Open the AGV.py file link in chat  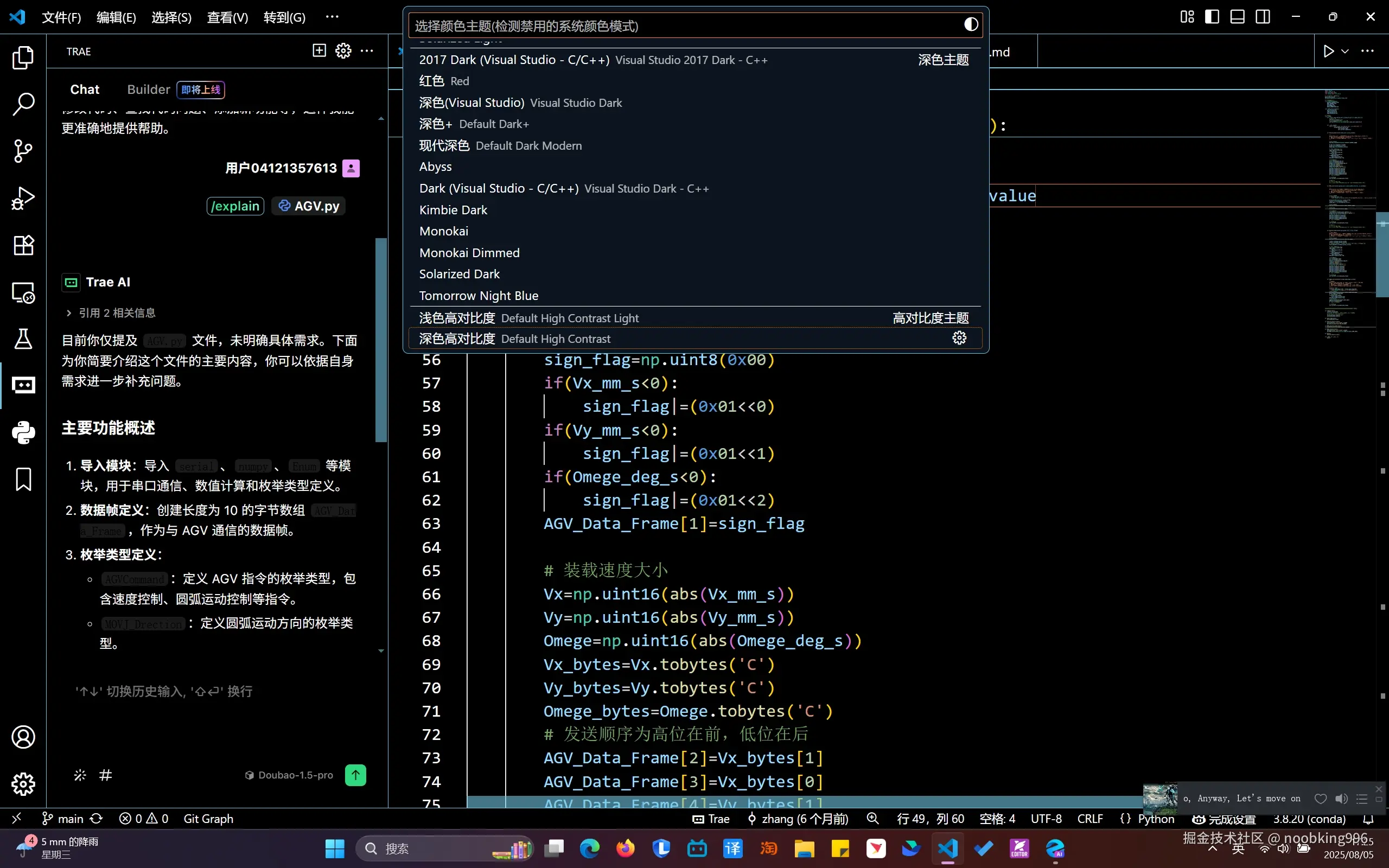tap(308, 206)
